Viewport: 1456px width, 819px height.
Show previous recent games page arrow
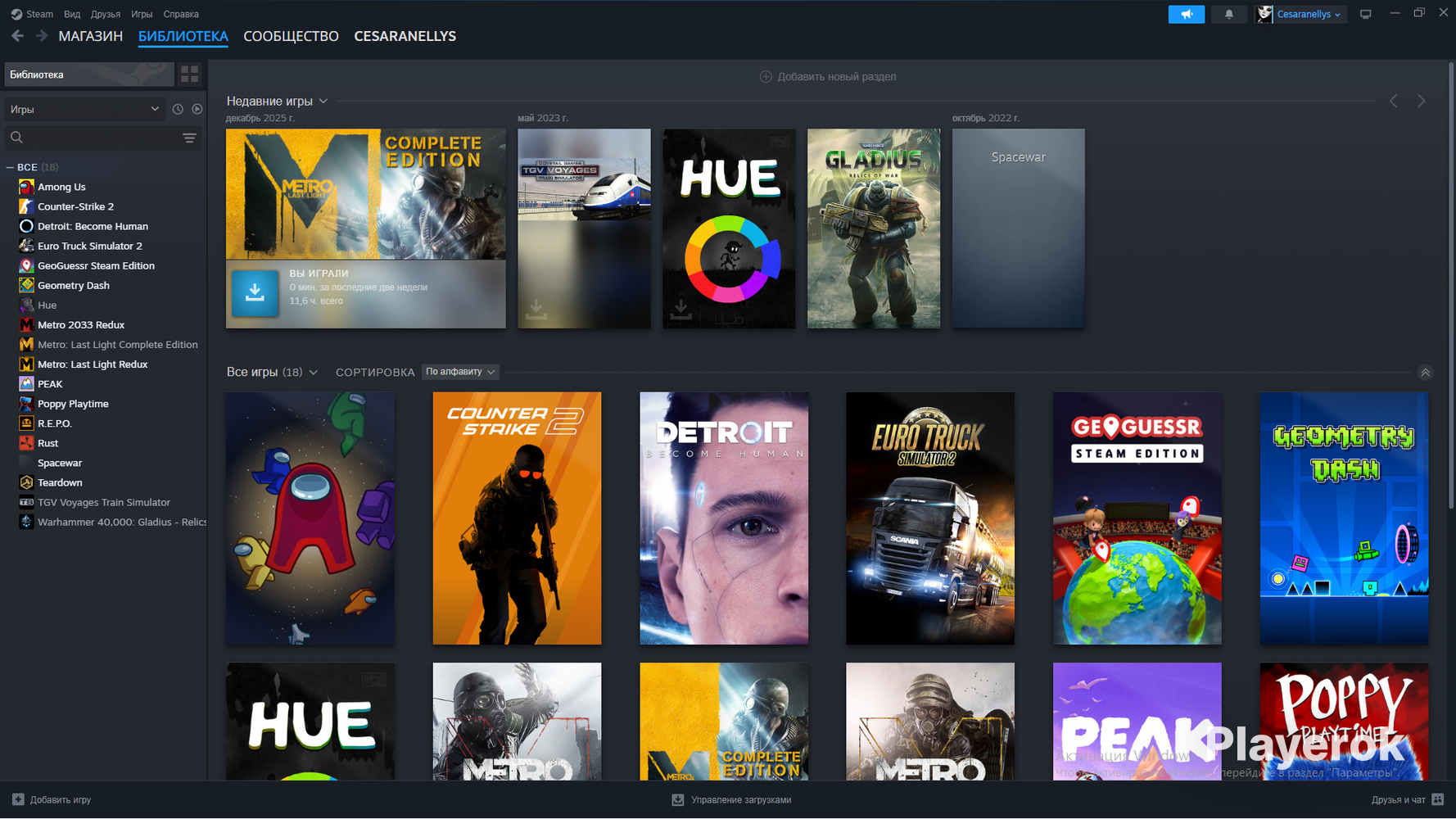1394,101
